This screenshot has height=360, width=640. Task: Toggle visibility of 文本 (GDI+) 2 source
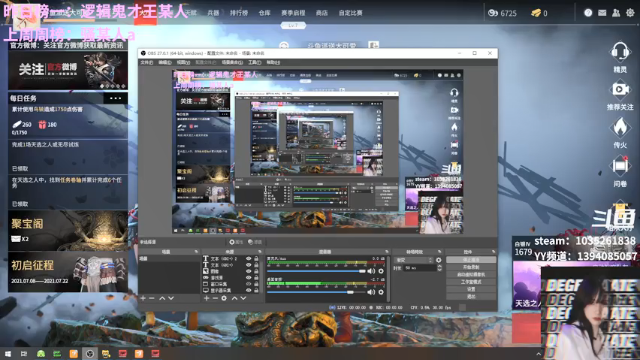[x=248, y=259]
